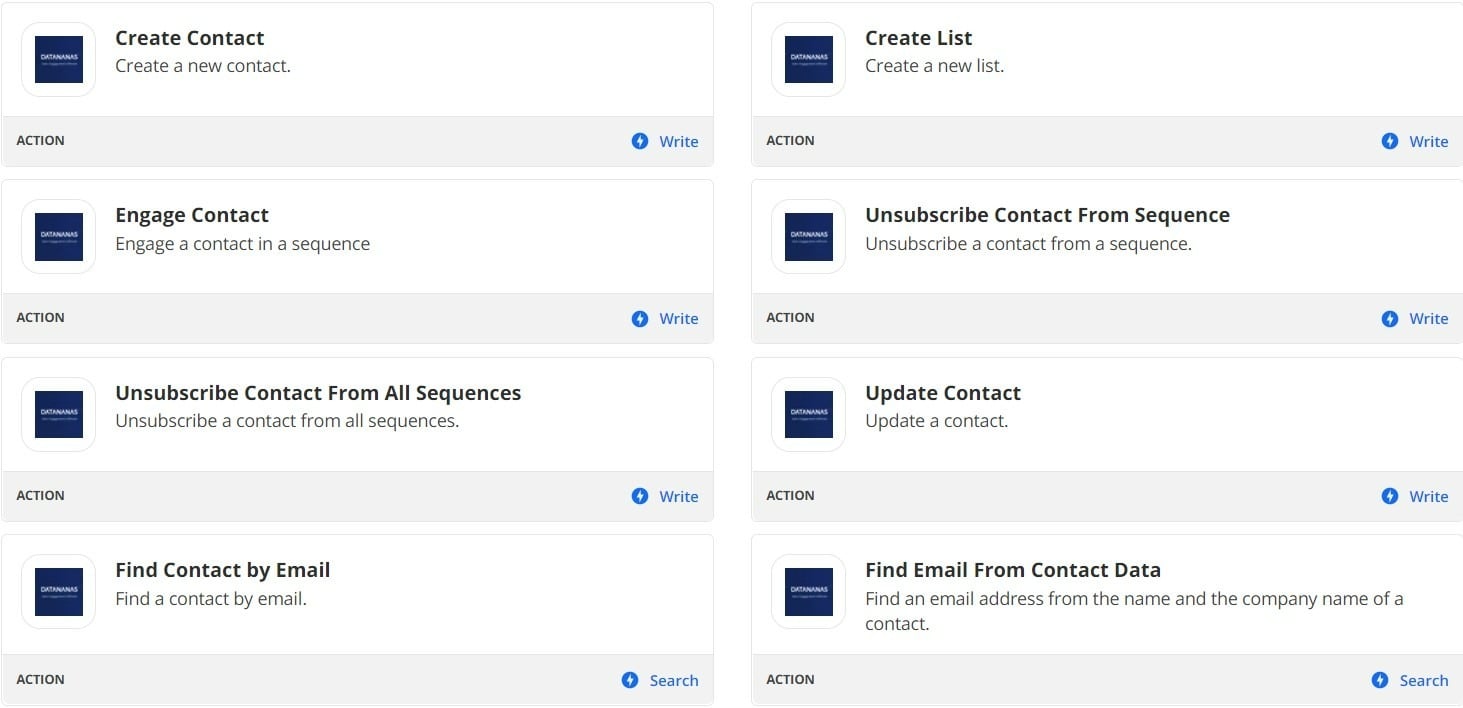The image size is (1463, 708).
Task: Click the Write label on Update Contact card
Action: click(1429, 497)
